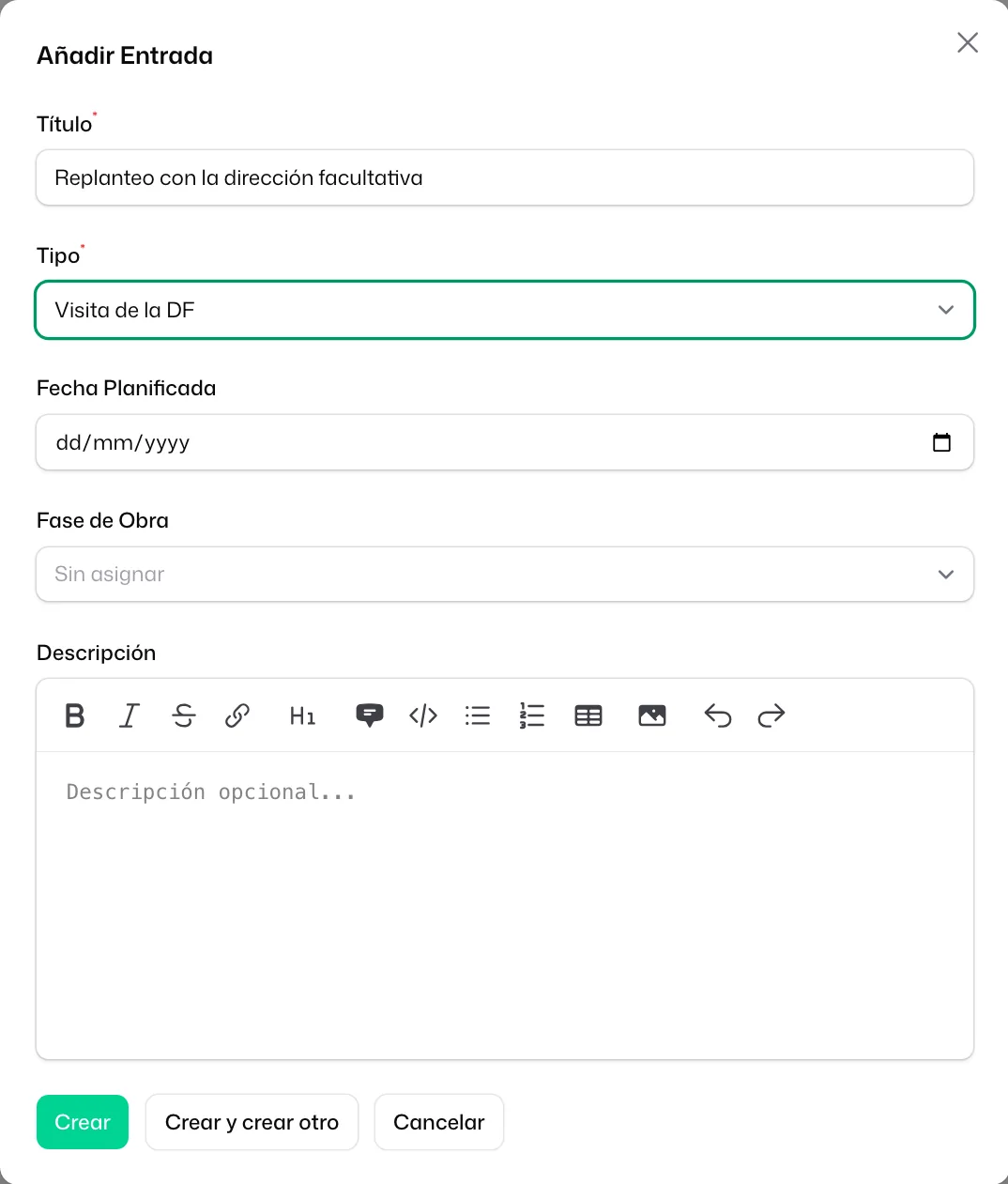Create a numbered list

(532, 715)
